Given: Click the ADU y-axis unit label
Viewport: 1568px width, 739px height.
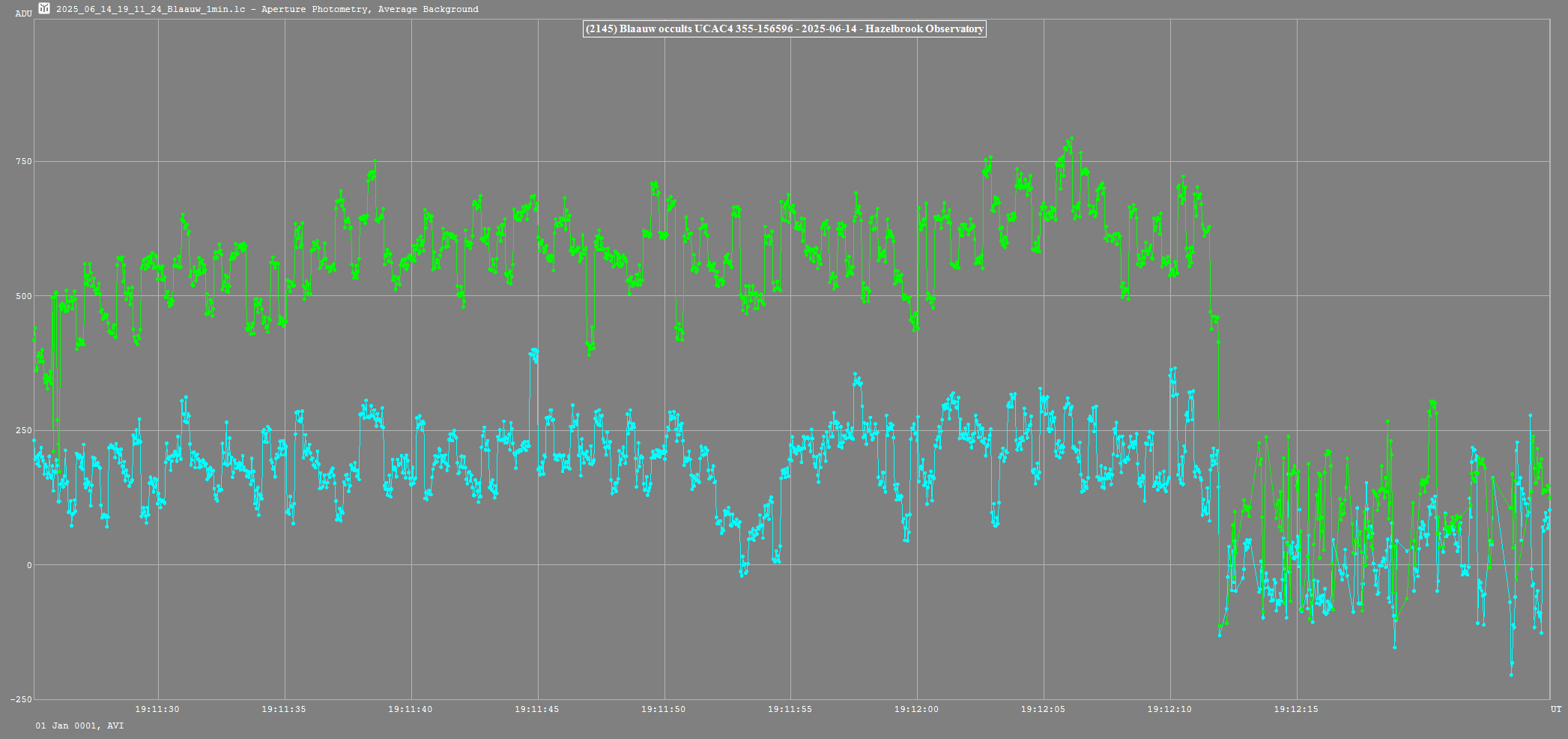Looking at the screenshot, I should point(23,13).
